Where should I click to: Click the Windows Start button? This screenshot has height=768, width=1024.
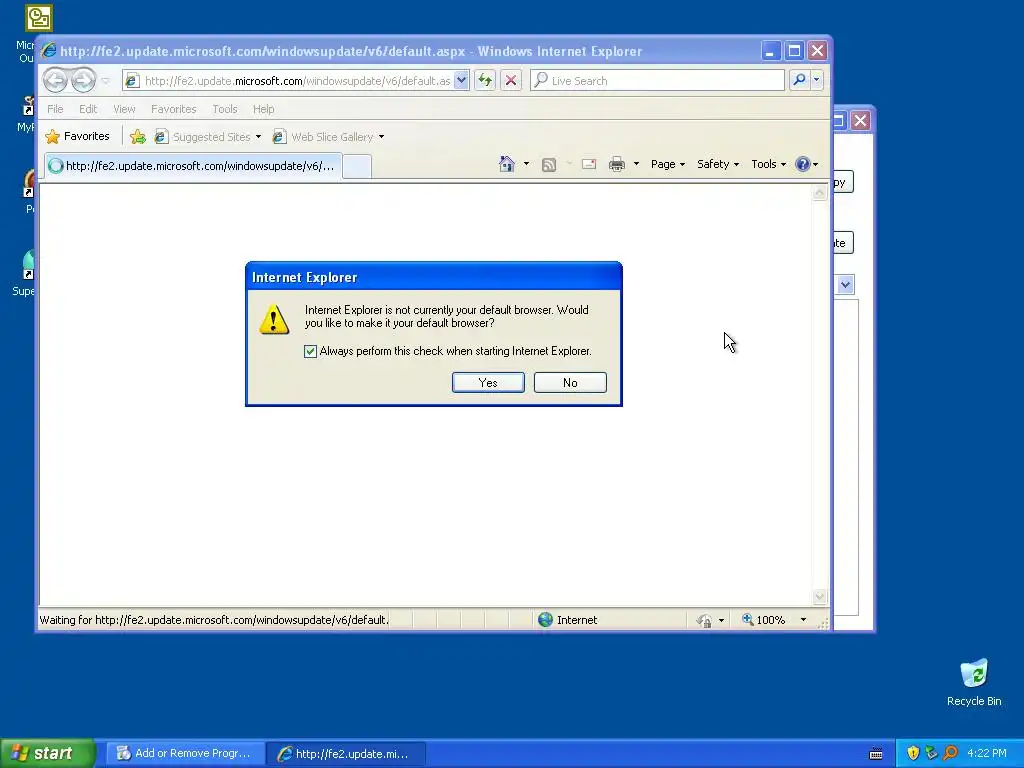[x=48, y=753]
